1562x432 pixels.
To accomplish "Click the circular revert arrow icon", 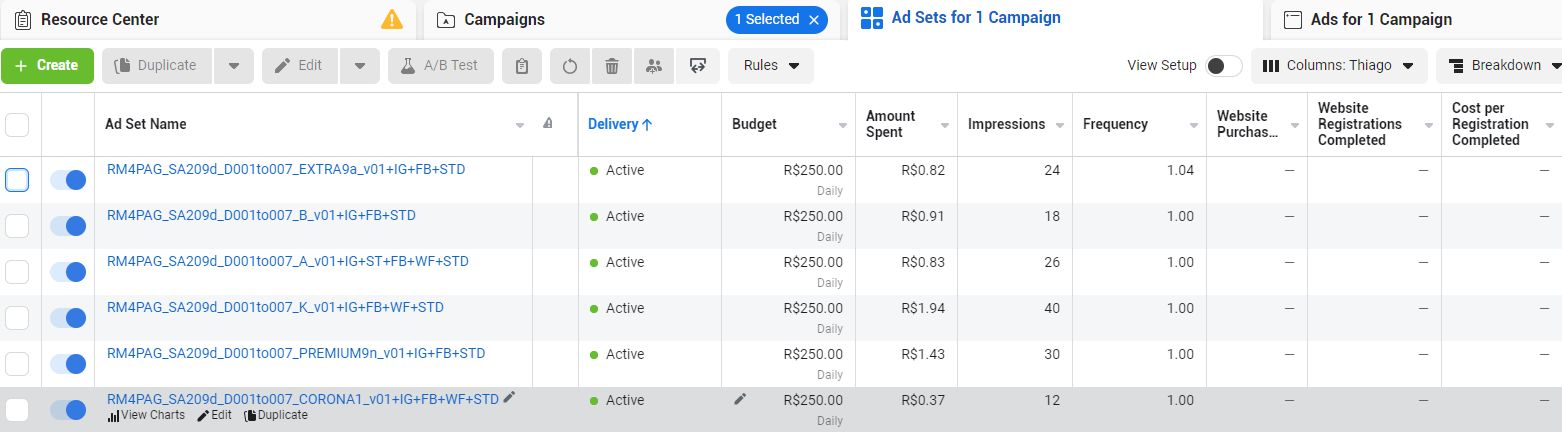I will pyautogui.click(x=570, y=66).
